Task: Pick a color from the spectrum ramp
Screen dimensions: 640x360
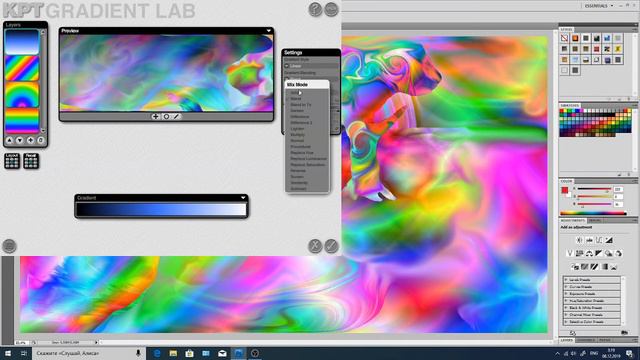Action: pos(593,213)
